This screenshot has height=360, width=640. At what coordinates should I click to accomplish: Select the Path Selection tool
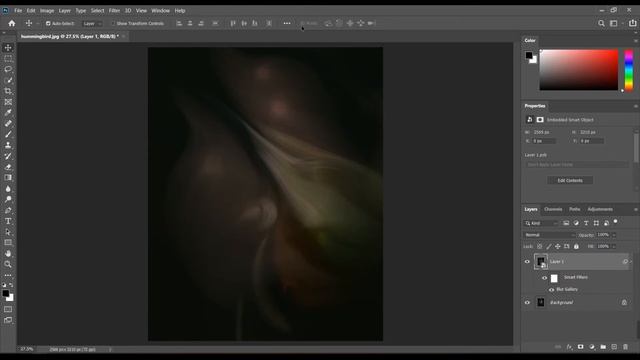pyautogui.click(x=8, y=232)
